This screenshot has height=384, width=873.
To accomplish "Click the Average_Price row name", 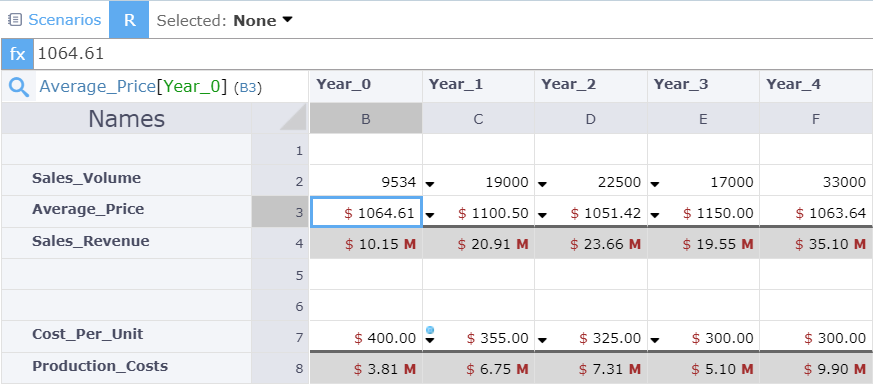I will tap(88, 209).
